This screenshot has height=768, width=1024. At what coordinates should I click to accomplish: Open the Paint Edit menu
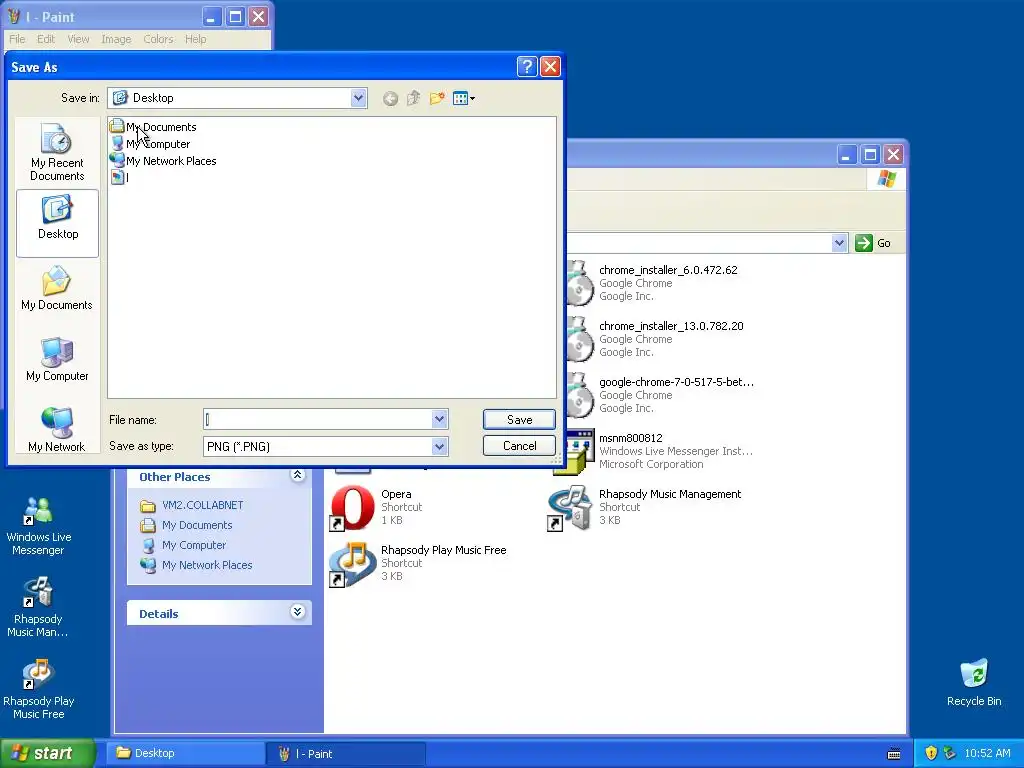(46, 39)
